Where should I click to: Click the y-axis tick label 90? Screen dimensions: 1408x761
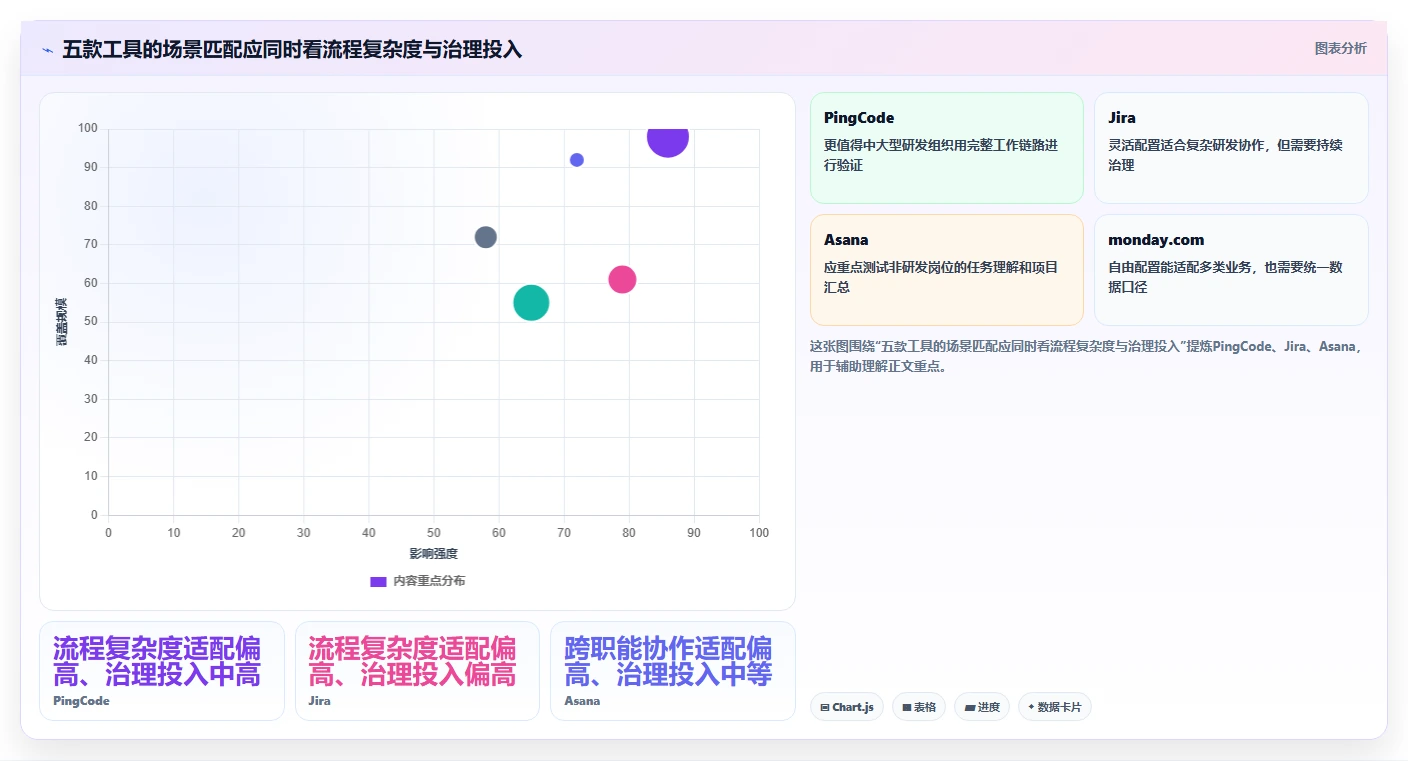click(x=91, y=167)
